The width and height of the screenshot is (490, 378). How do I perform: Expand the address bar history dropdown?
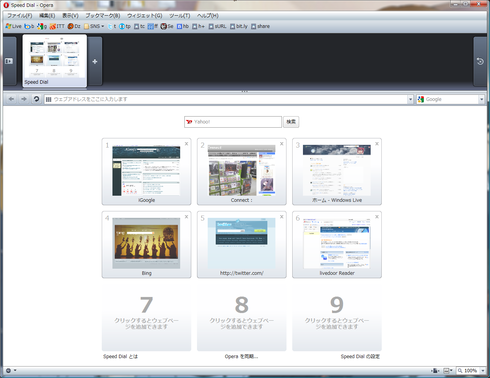click(x=410, y=99)
